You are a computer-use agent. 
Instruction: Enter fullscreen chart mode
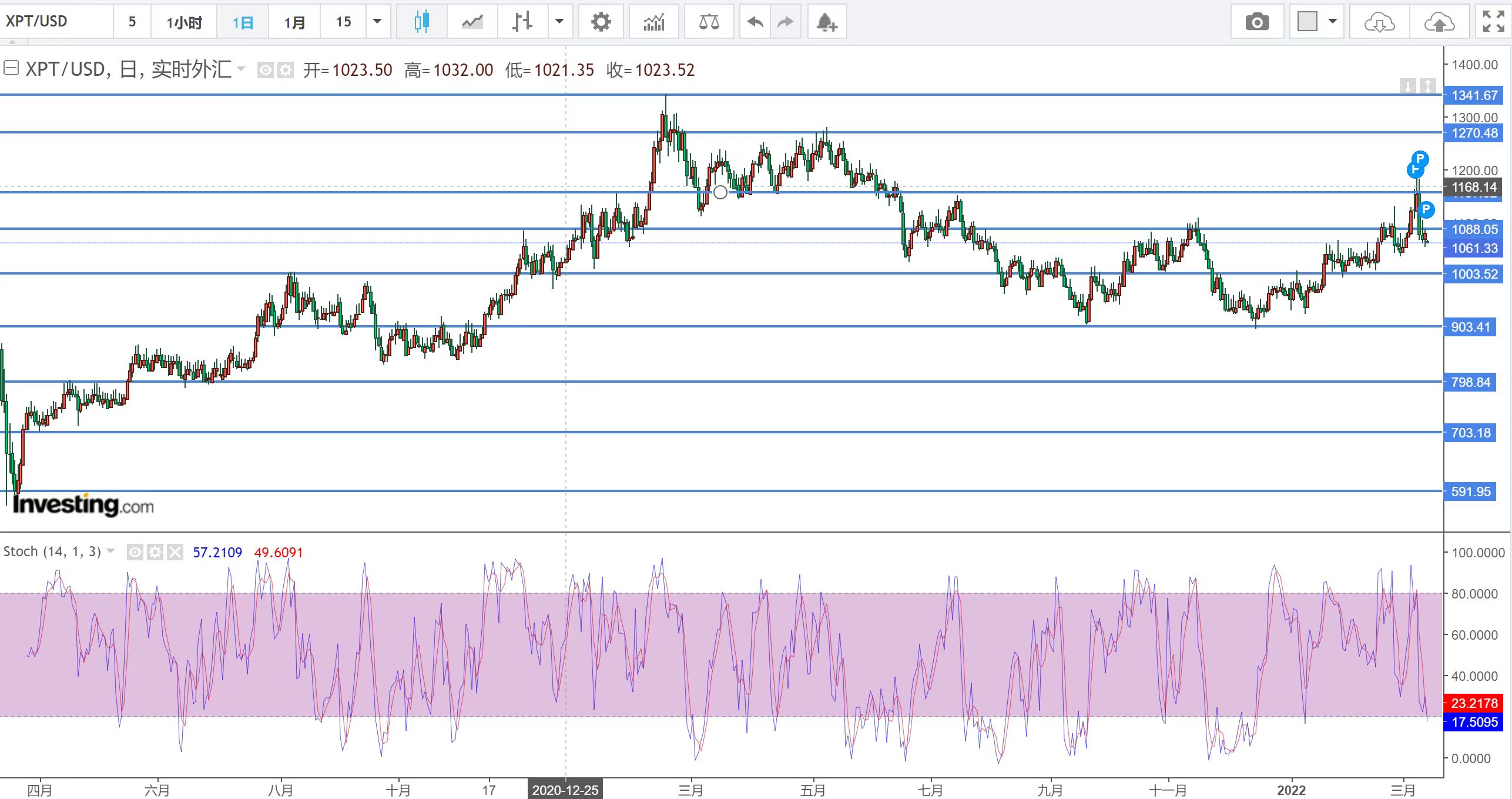(x=1493, y=22)
